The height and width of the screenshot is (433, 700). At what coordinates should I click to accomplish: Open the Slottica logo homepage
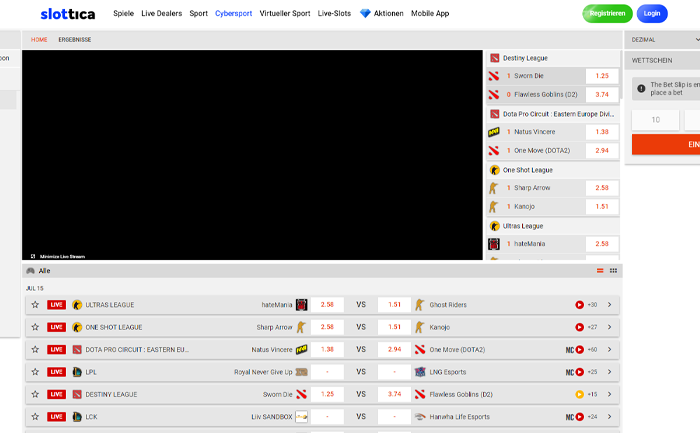67,14
